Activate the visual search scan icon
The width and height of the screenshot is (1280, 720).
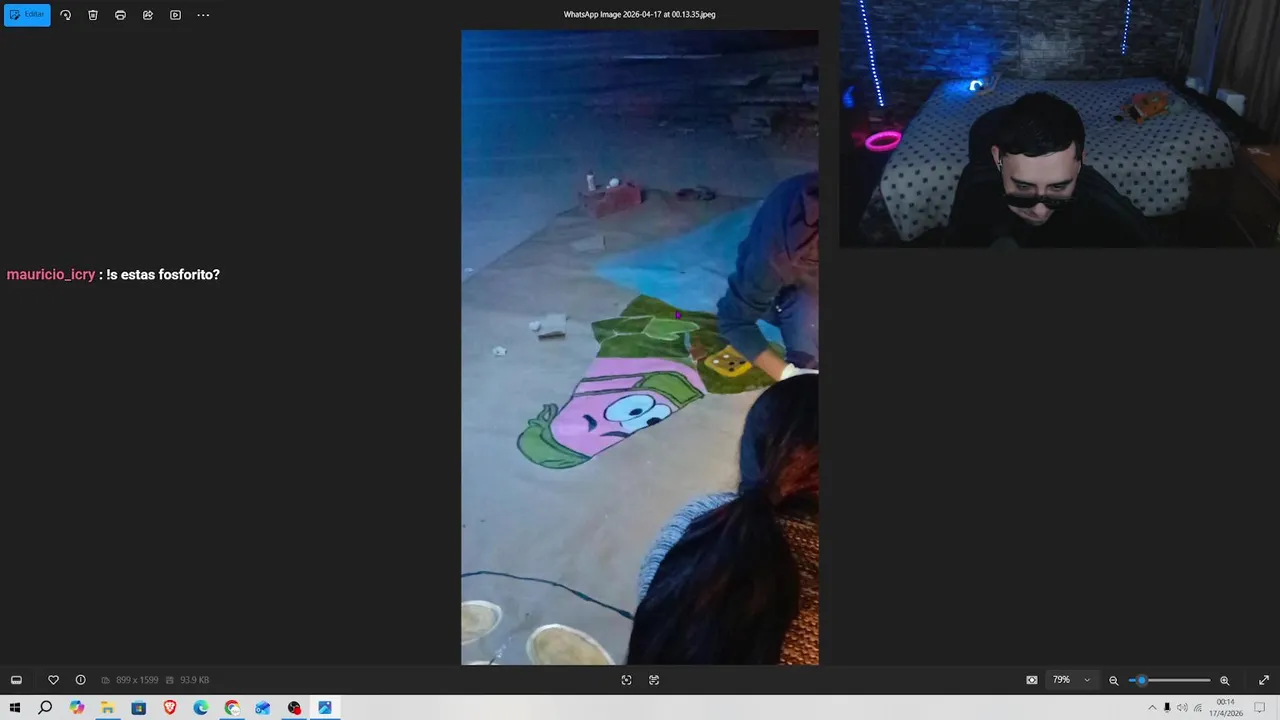[x=626, y=680]
